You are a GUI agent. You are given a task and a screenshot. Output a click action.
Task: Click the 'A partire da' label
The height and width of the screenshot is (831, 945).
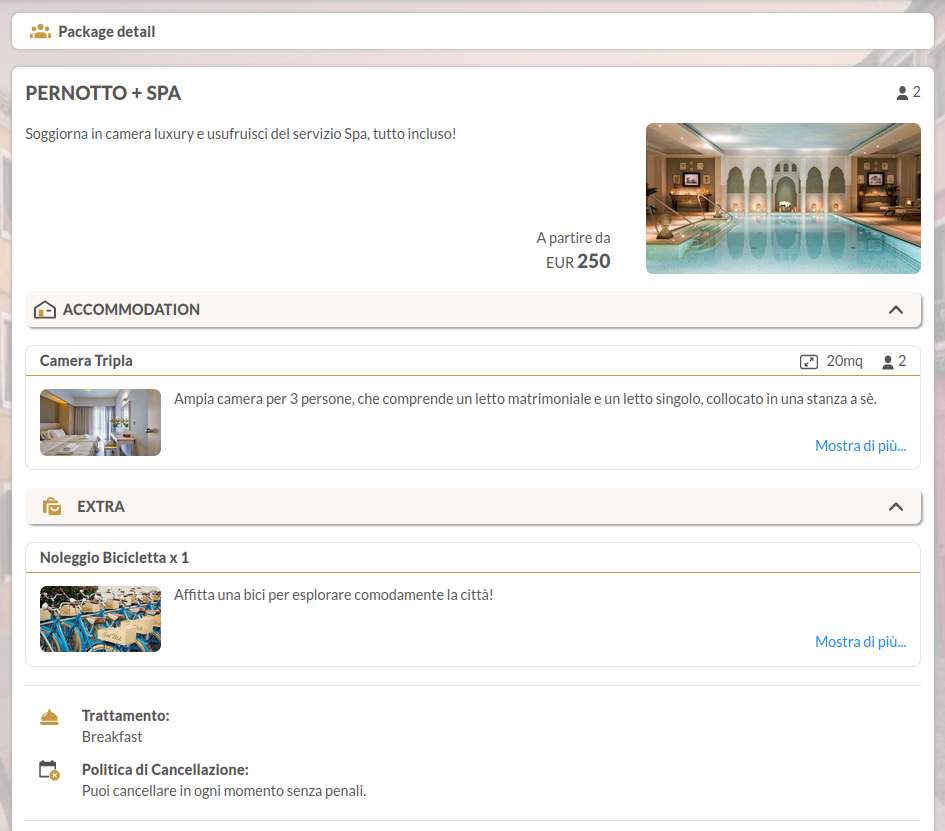(x=573, y=238)
